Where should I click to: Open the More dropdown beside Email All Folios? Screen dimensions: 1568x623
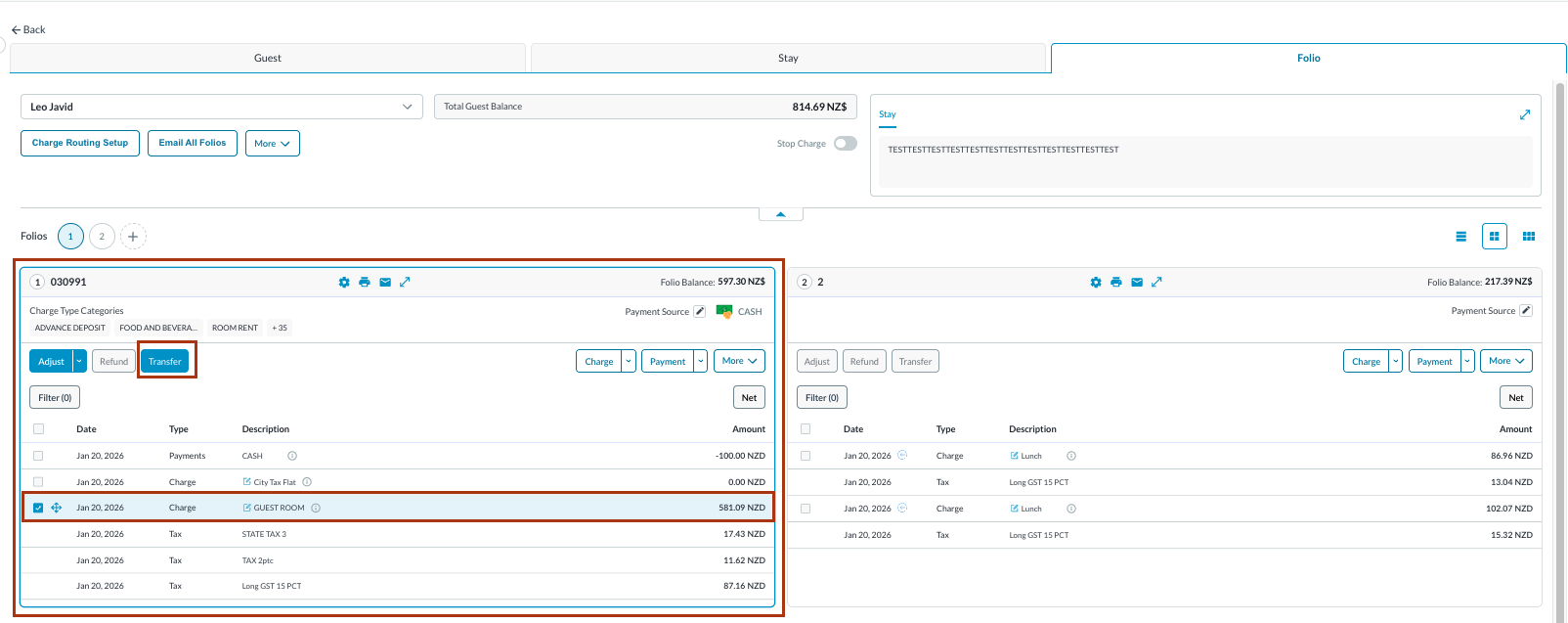tap(272, 144)
